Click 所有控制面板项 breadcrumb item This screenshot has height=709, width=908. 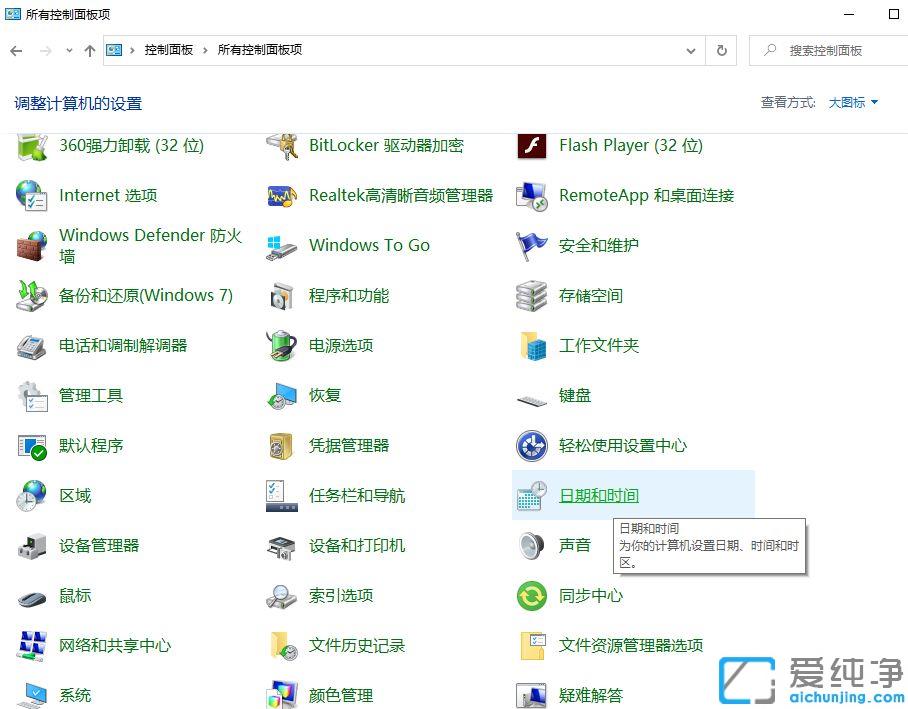259,50
